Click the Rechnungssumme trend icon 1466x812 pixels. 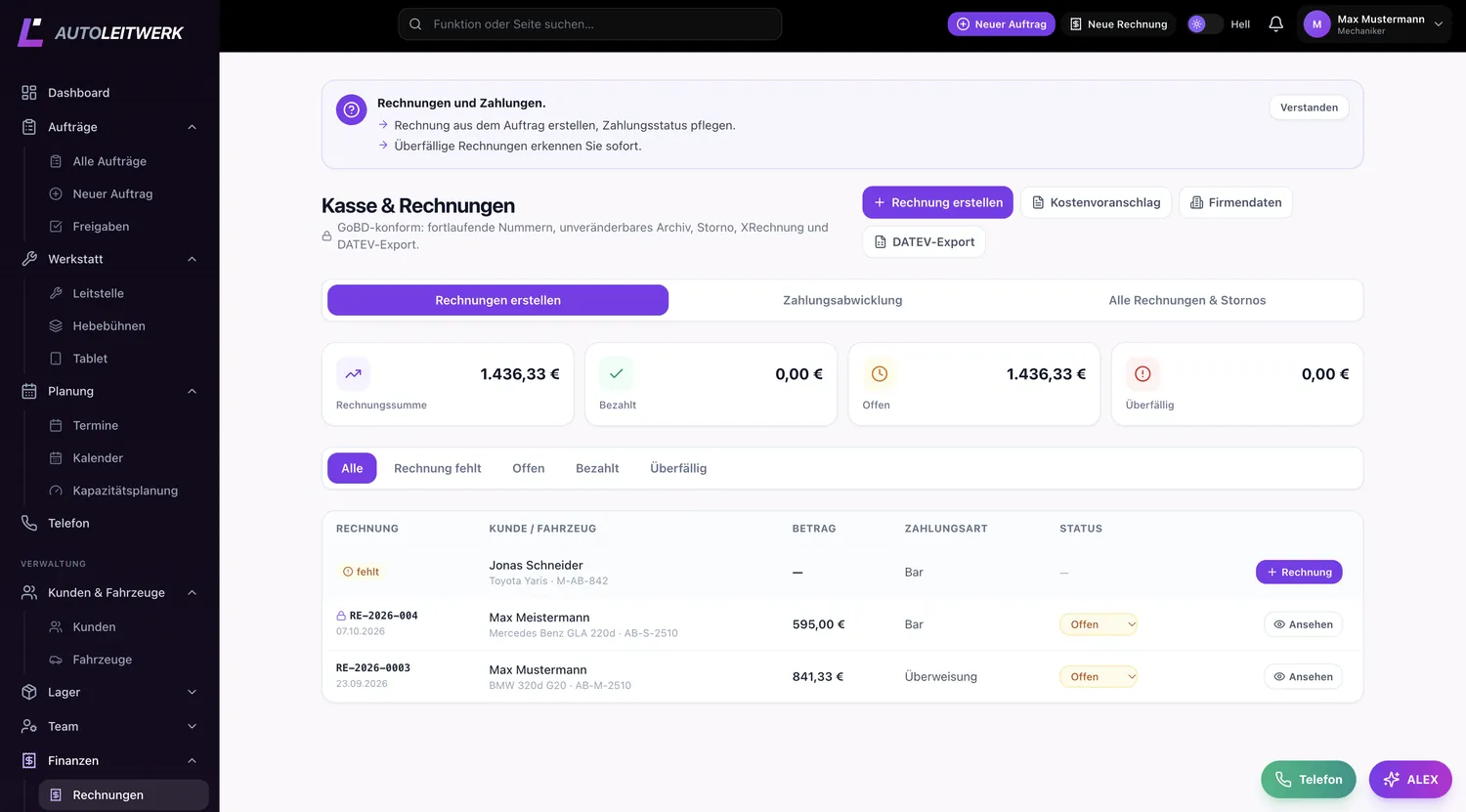[x=353, y=374]
